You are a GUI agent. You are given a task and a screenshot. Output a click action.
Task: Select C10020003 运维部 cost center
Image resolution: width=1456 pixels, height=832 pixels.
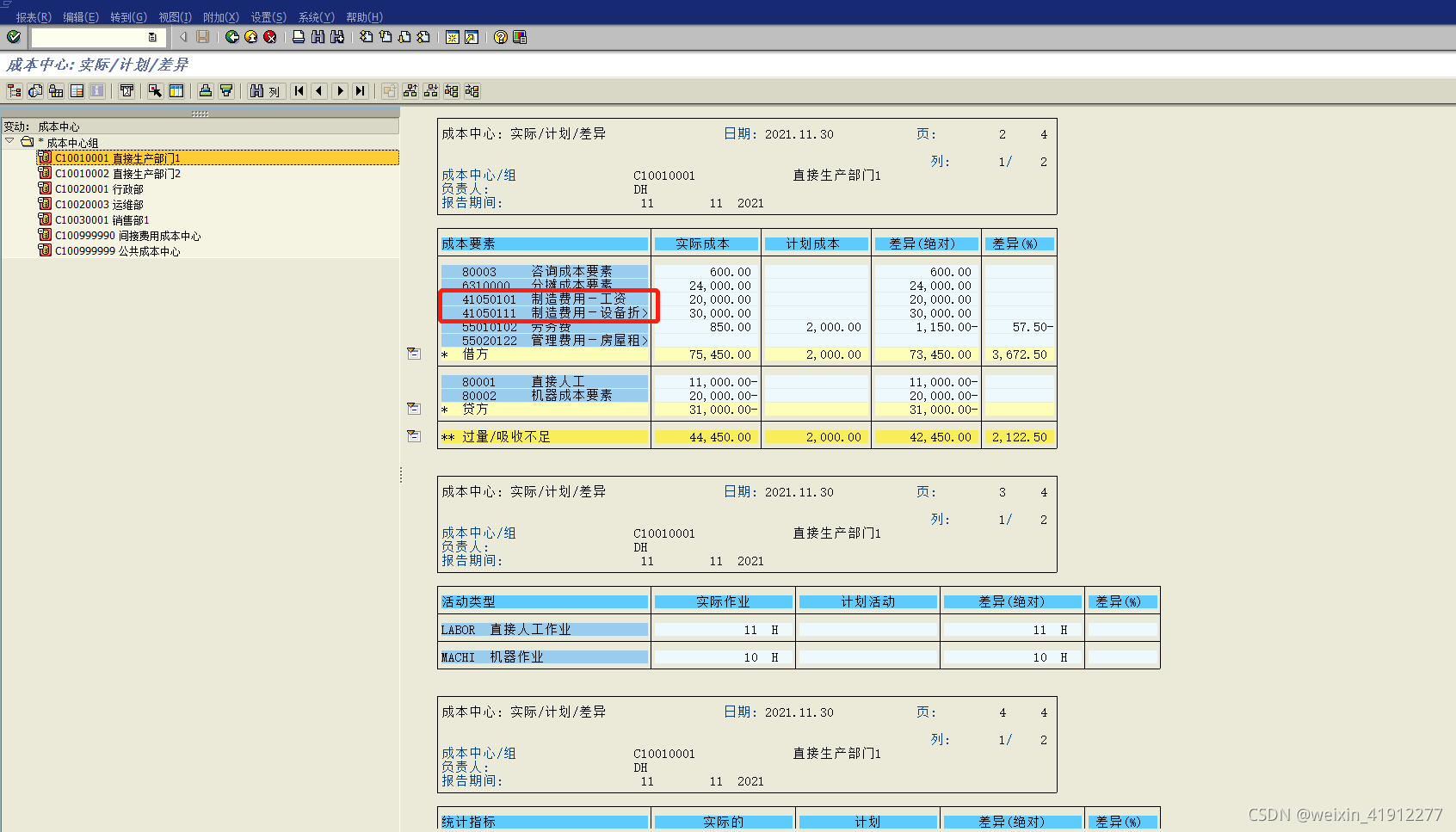99,205
